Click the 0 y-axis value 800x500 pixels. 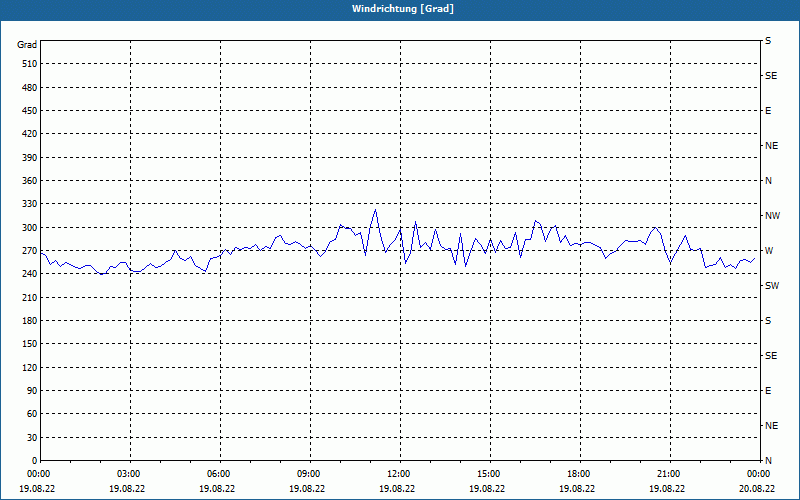(x=34, y=461)
